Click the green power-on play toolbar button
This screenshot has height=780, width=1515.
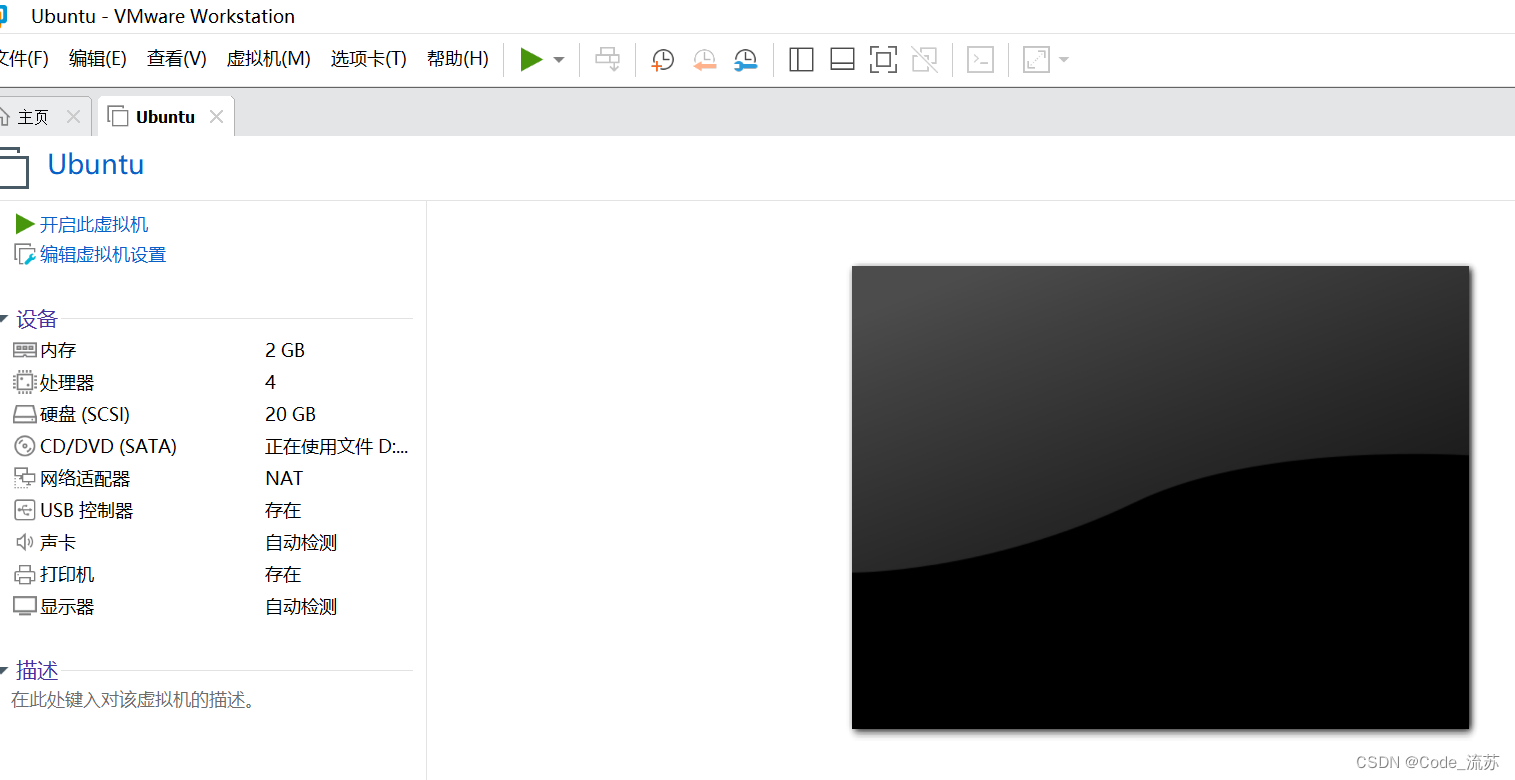coord(531,60)
